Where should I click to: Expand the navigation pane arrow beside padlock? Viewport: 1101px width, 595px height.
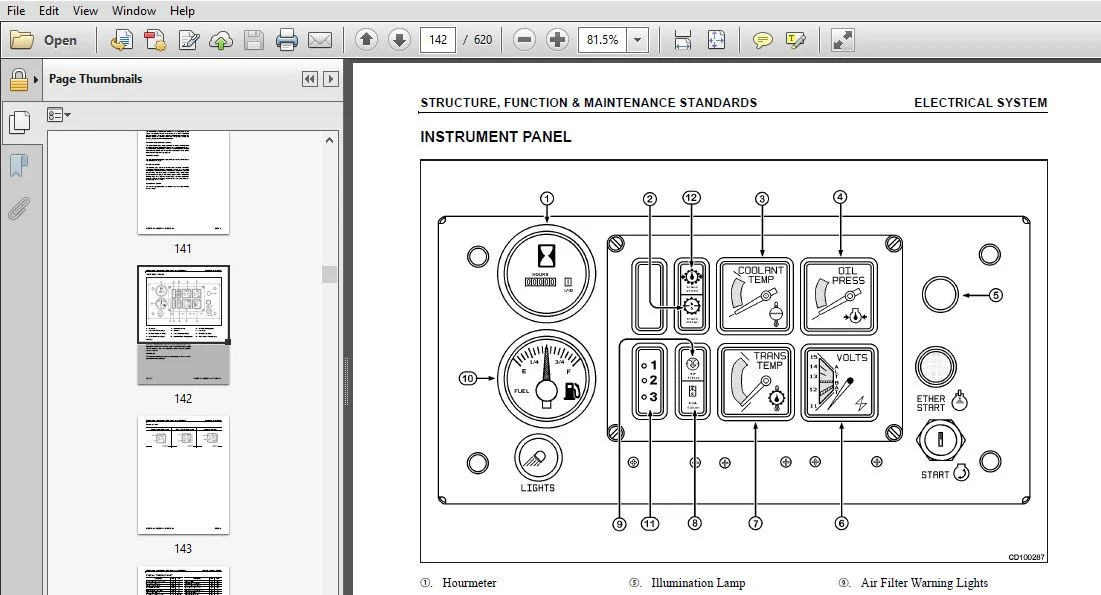[36, 79]
